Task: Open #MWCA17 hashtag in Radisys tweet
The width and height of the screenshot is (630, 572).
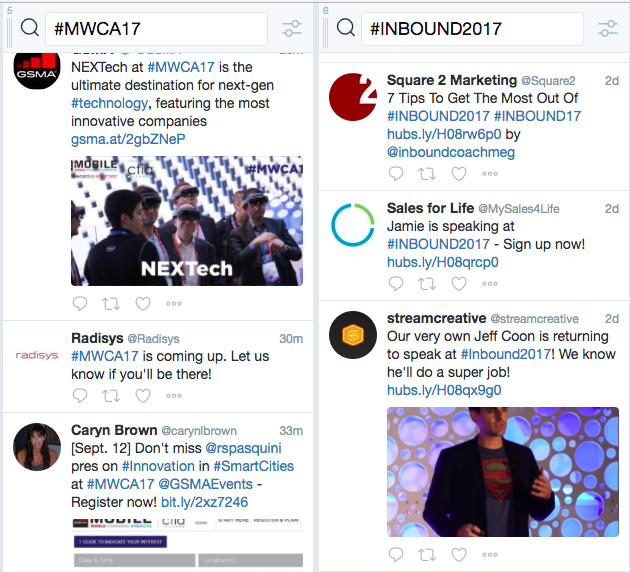Action: [104, 356]
